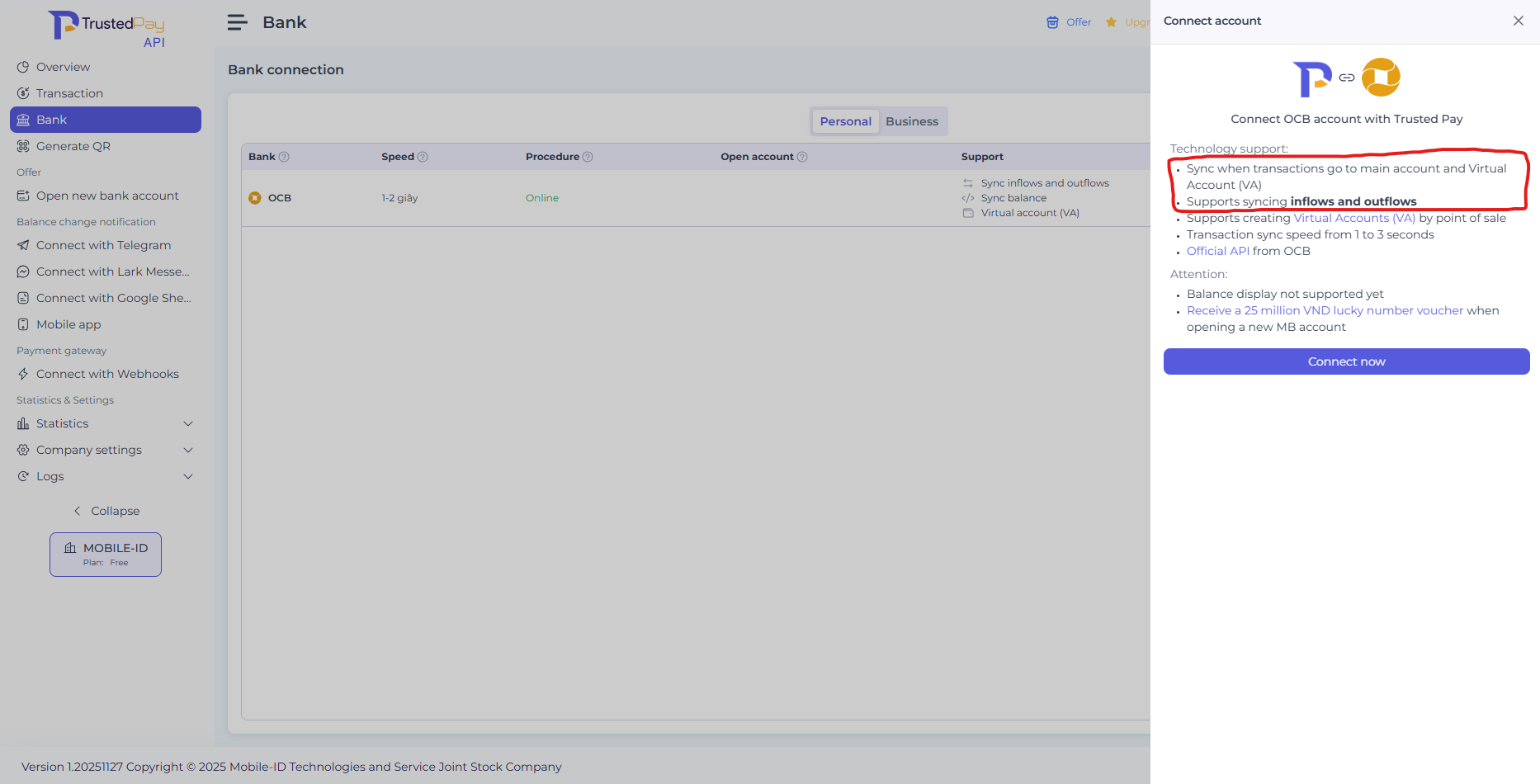Click the MOBILE-ID plan card
1540x784 pixels.
click(106, 555)
